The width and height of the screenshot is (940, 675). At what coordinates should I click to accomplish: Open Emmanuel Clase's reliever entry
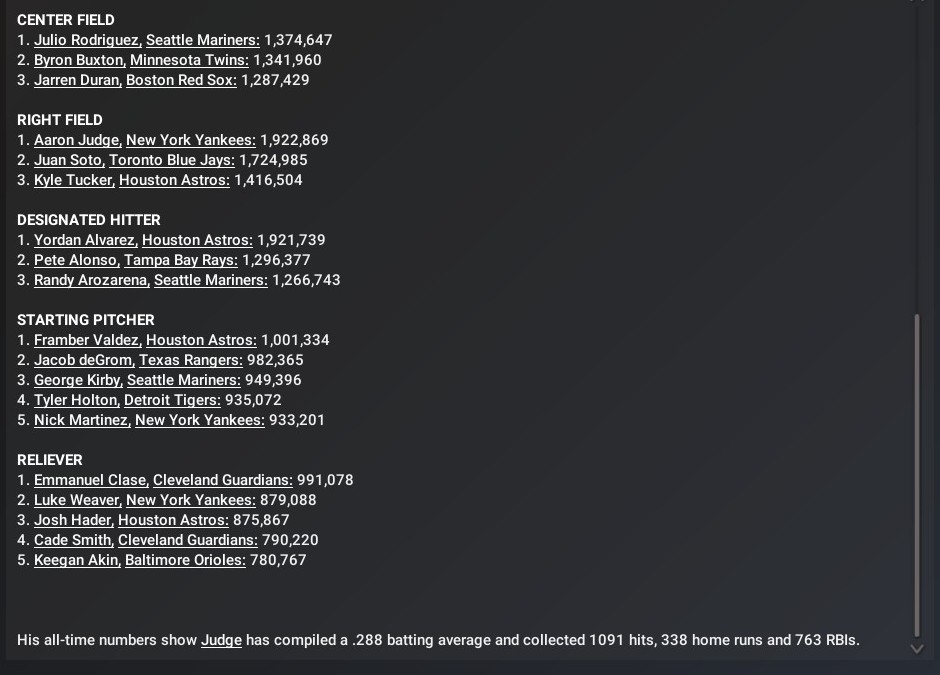pos(90,480)
